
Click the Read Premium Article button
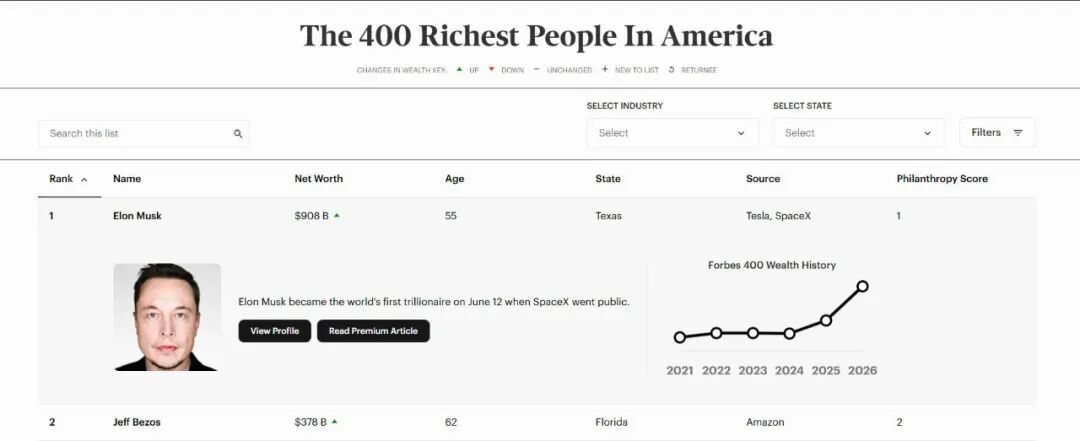click(373, 331)
